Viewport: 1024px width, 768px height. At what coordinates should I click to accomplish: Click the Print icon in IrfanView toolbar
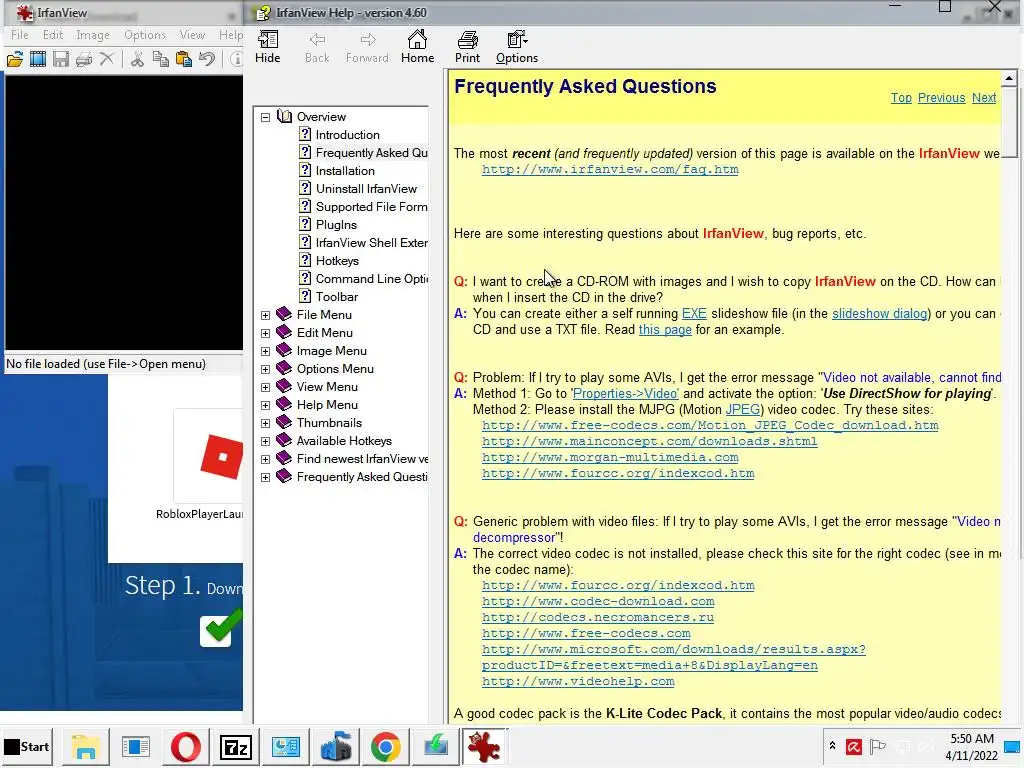[x=84, y=59]
